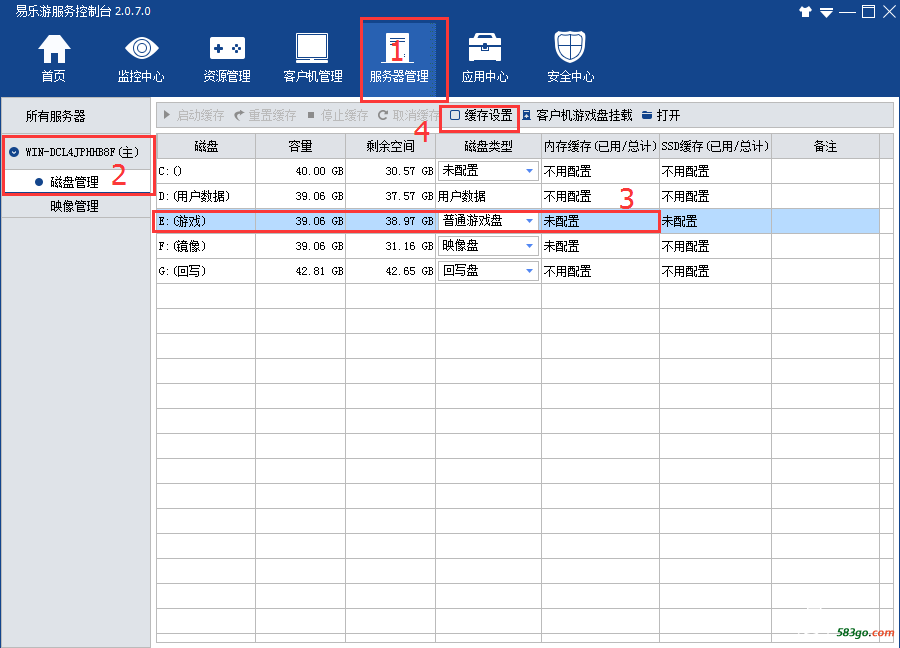The image size is (900, 648).
Task: Collapse WIN-DCL4JPHH8F server tree node
Action: (14, 152)
